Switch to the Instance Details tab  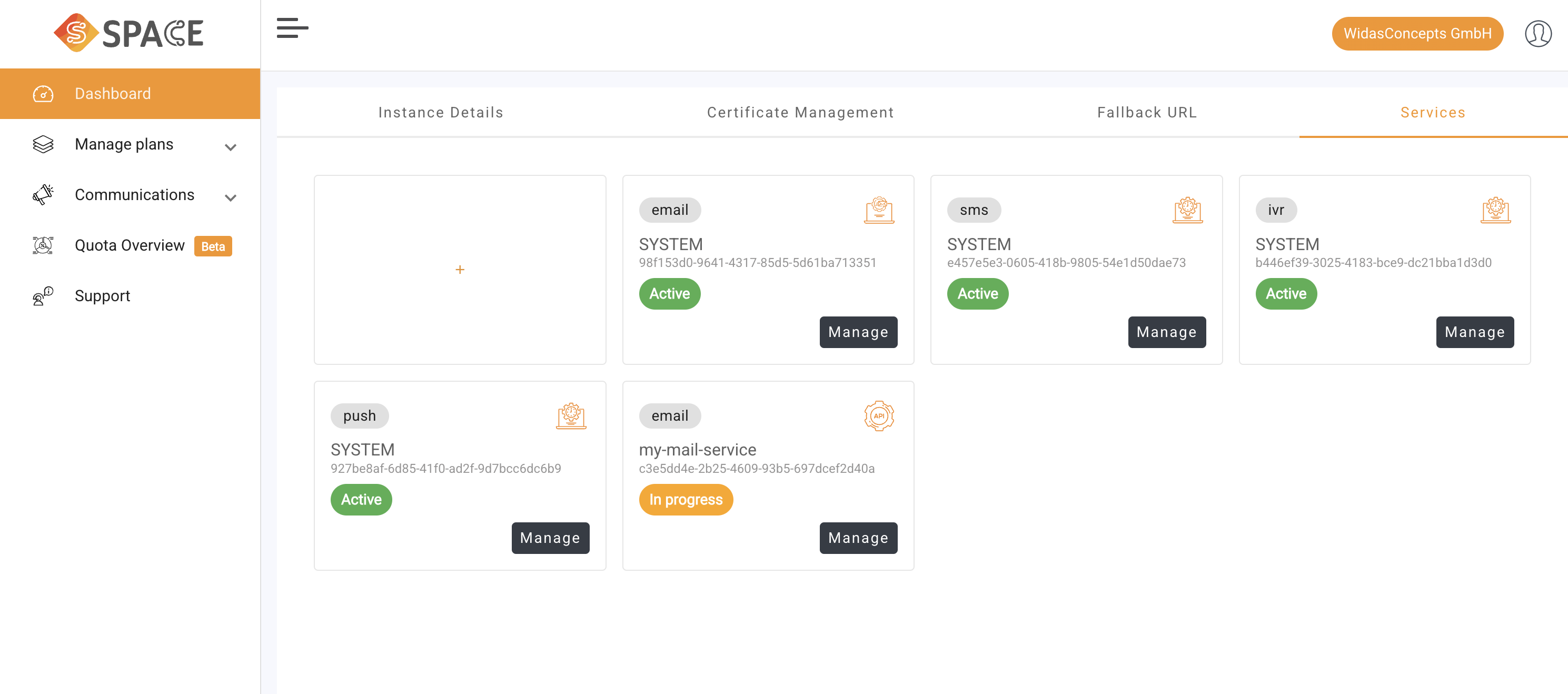(x=440, y=112)
